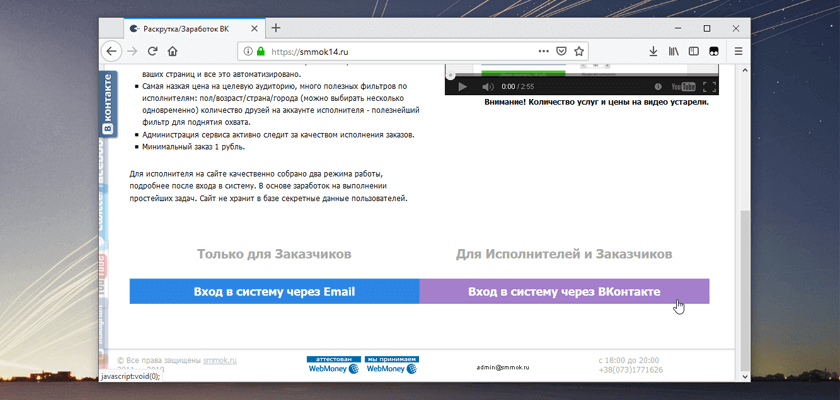Click the scrollbar down arrow
This screenshot has height=400, width=840.
(x=744, y=376)
